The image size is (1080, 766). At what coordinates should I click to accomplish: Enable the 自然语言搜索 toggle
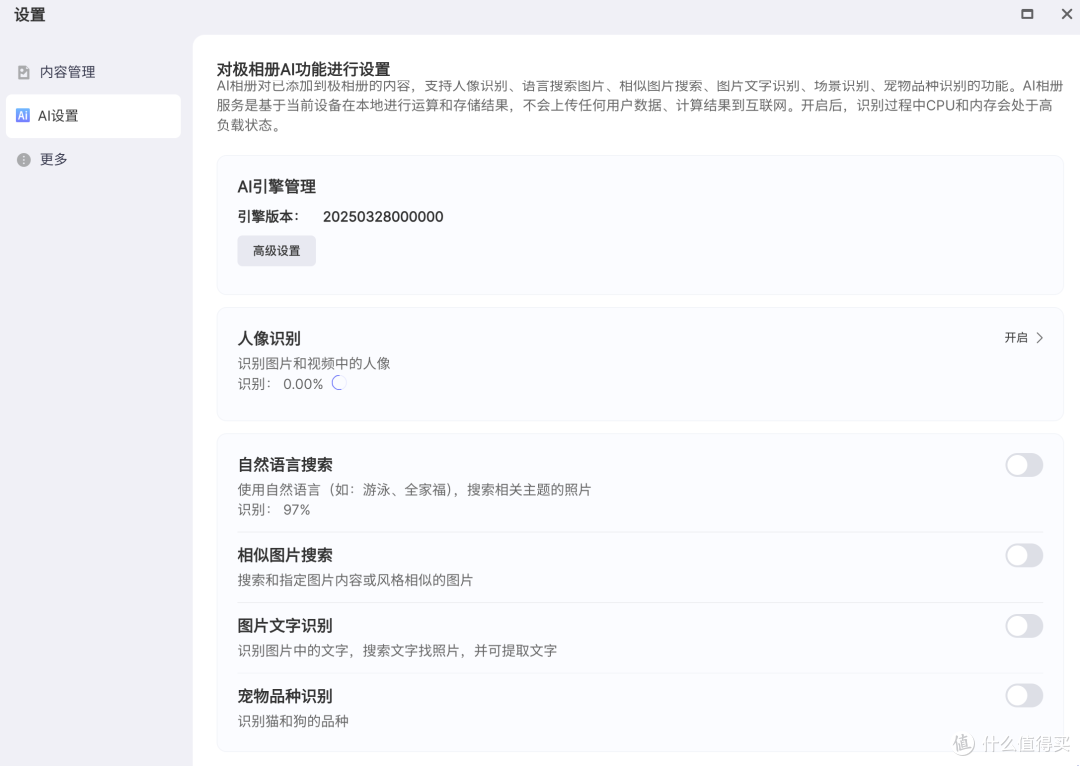tap(1024, 464)
